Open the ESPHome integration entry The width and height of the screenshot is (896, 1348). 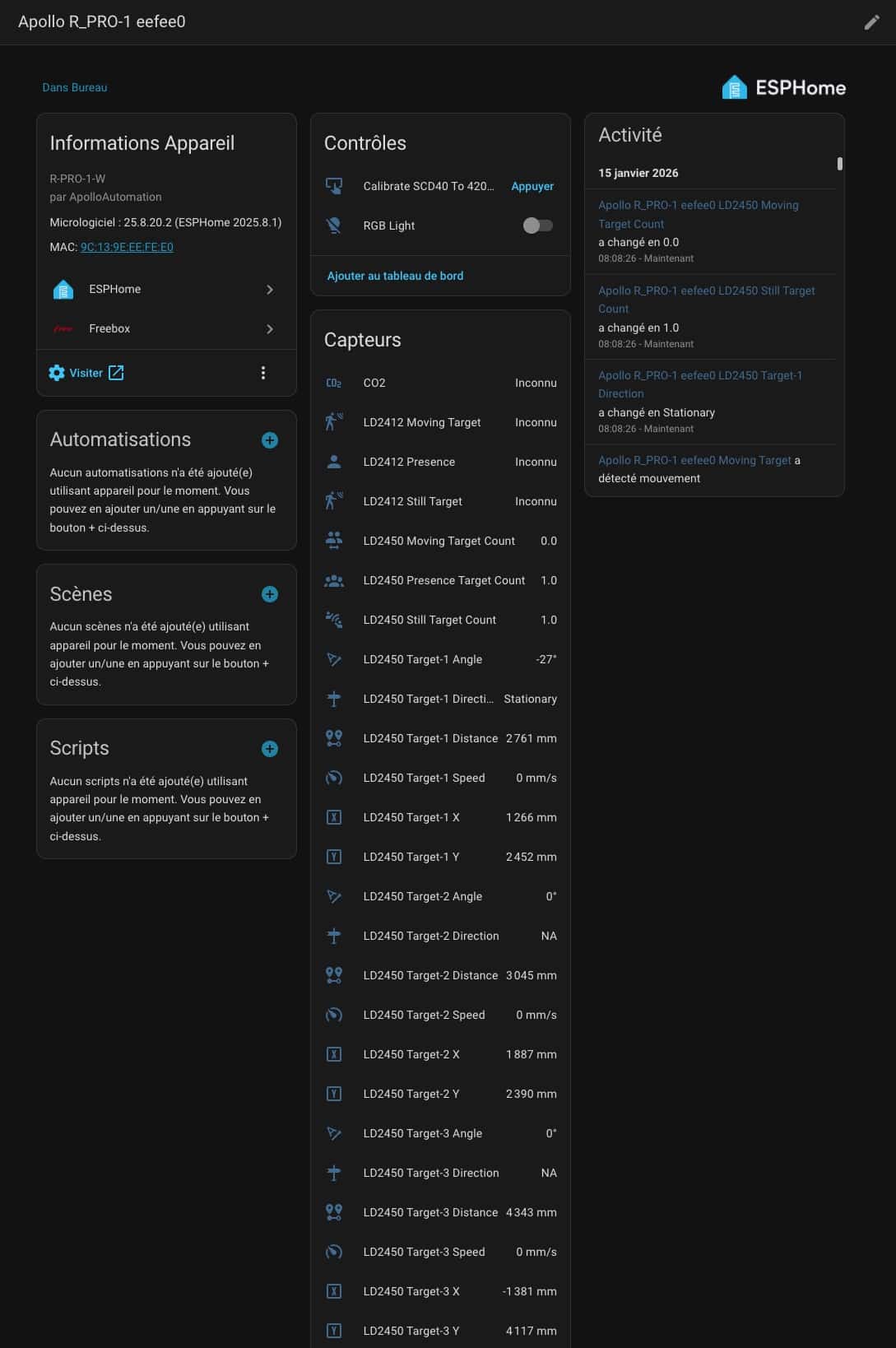pyautogui.click(x=165, y=290)
